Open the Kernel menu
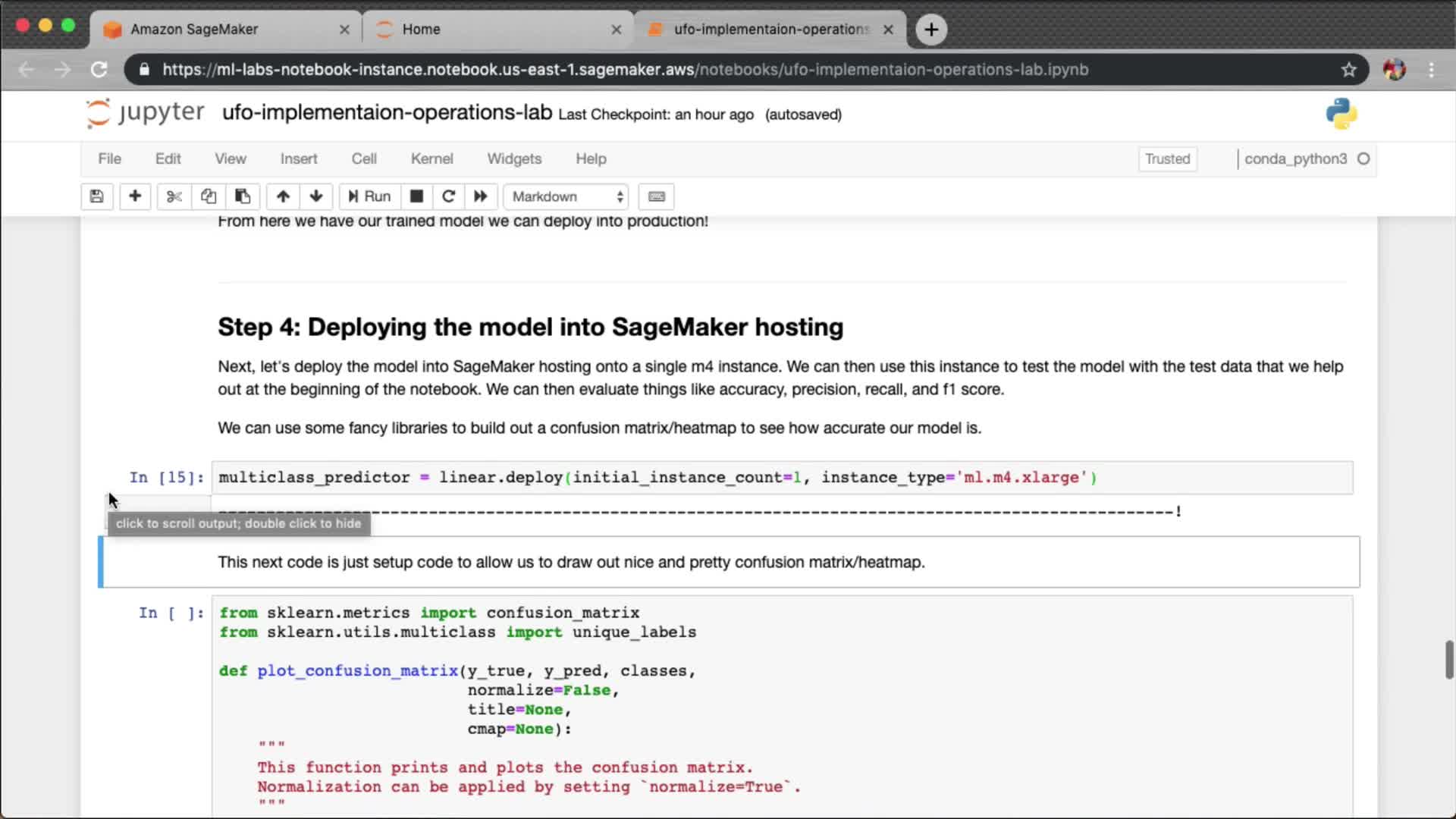The height and width of the screenshot is (819, 1456). point(431,158)
